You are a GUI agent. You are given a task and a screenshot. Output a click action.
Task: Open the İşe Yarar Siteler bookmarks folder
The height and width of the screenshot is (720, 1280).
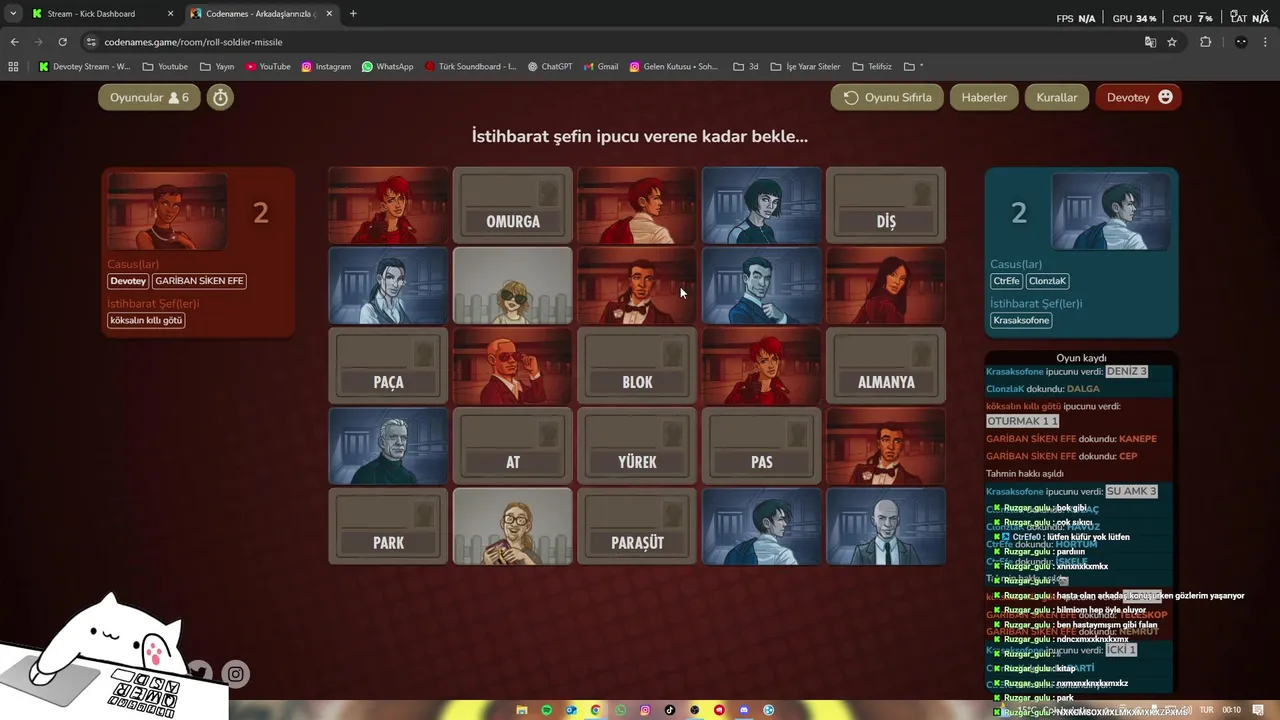point(806,67)
